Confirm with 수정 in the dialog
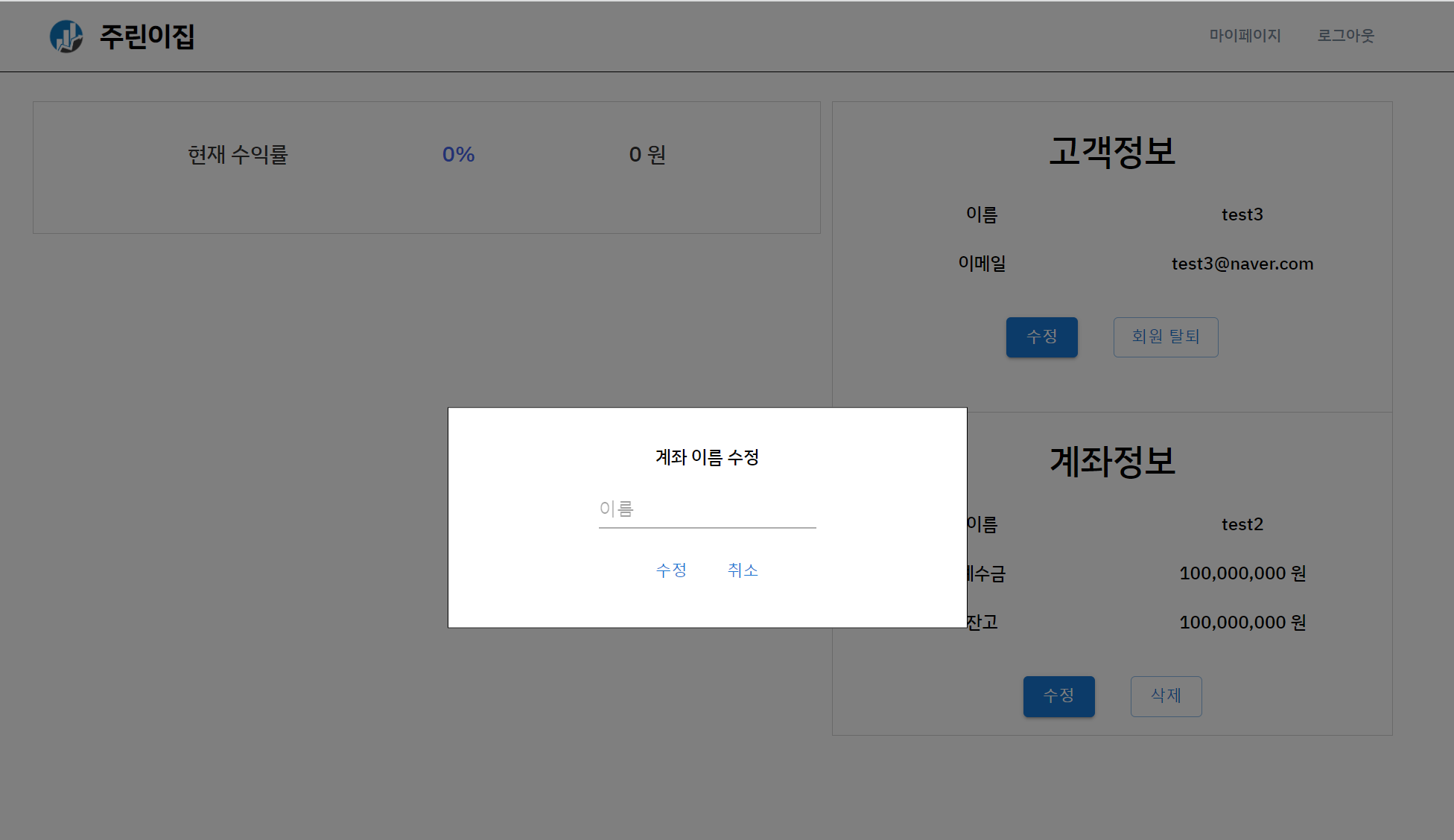 click(671, 570)
